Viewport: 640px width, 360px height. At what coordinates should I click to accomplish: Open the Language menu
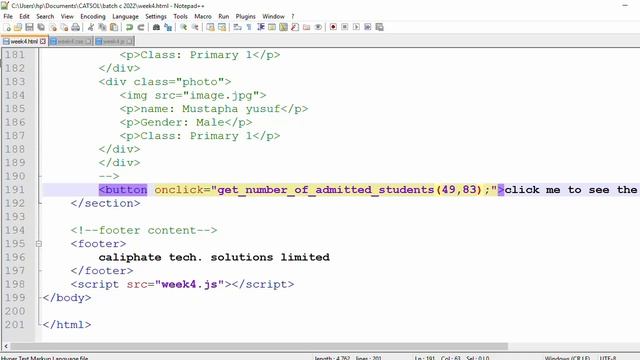(125, 16)
